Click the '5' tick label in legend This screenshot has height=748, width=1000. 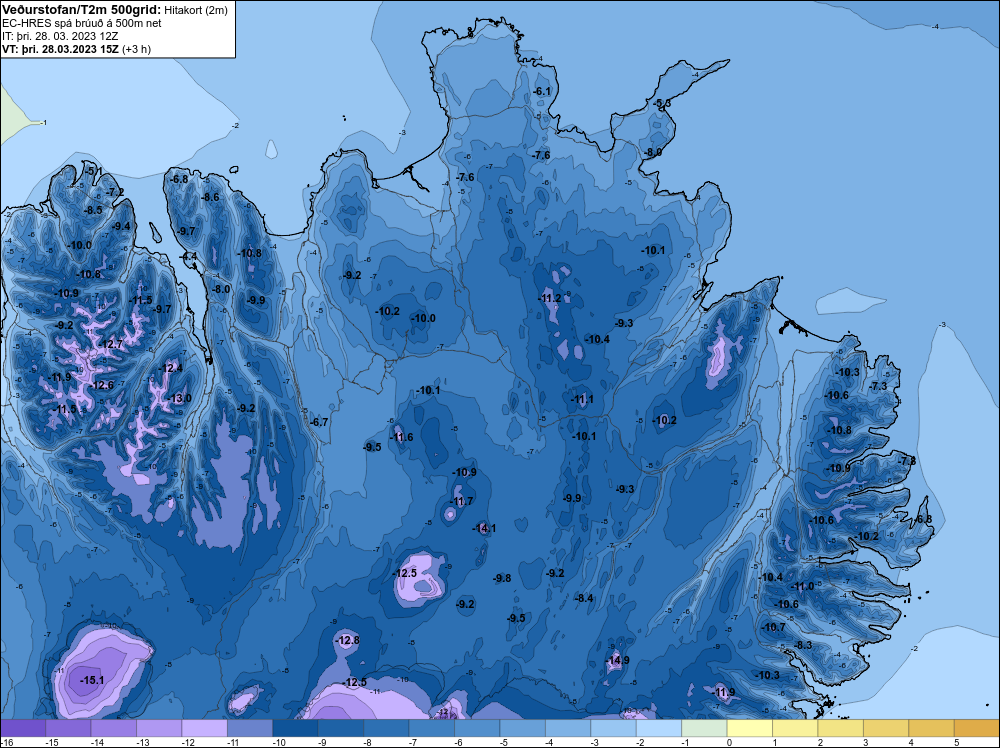tap(957, 742)
